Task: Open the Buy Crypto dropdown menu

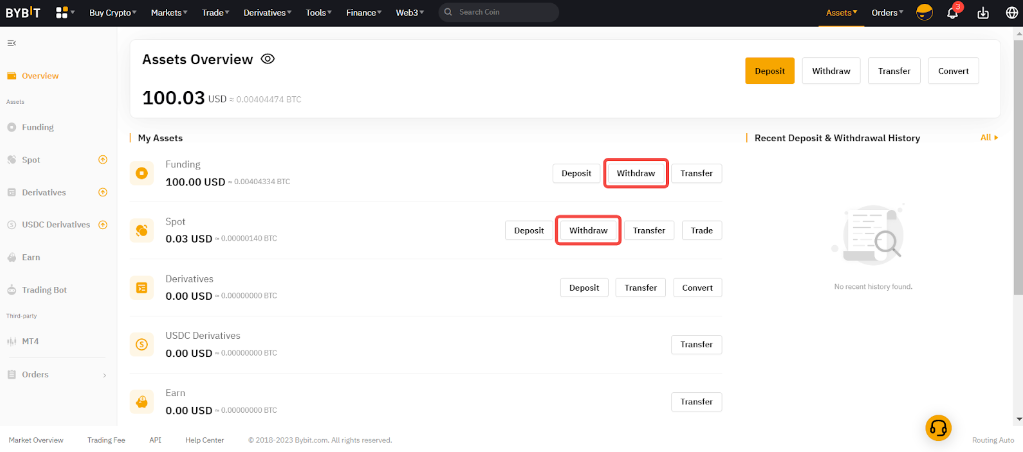Action: click(113, 12)
